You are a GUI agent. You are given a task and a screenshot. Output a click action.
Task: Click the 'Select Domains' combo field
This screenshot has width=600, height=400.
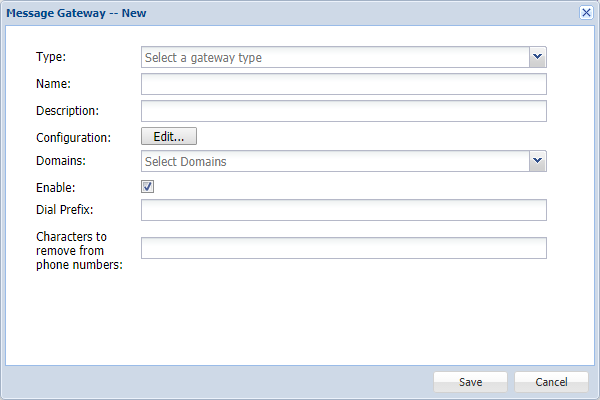[335, 161]
